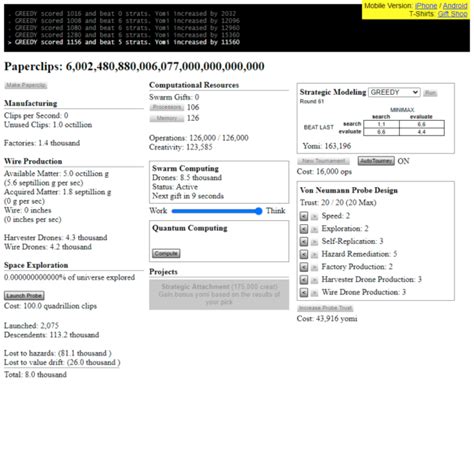This screenshot has height=458, width=474.
Task: Click the Launch Probe button
Action: pos(24,296)
